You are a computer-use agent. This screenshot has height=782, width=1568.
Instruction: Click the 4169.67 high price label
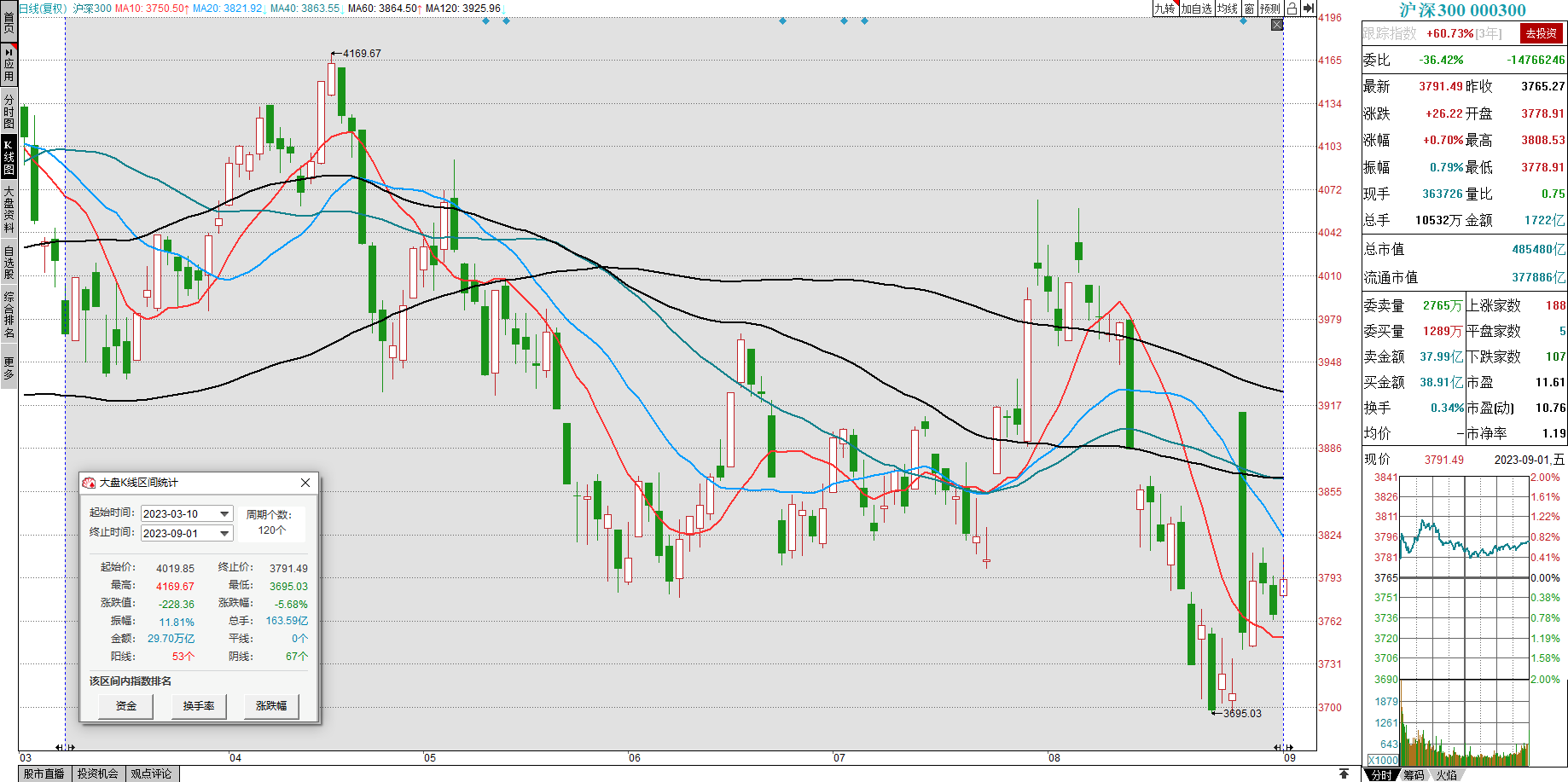click(361, 54)
